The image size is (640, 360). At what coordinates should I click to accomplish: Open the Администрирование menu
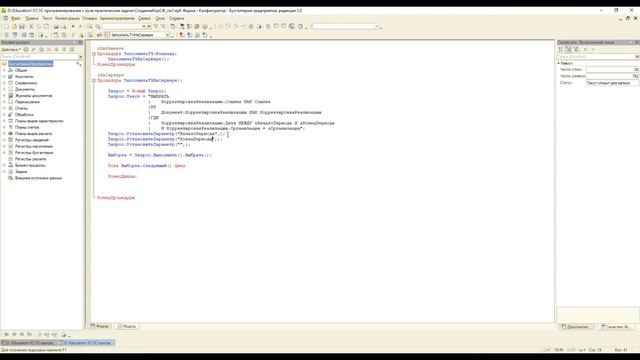pyautogui.click(x=117, y=18)
